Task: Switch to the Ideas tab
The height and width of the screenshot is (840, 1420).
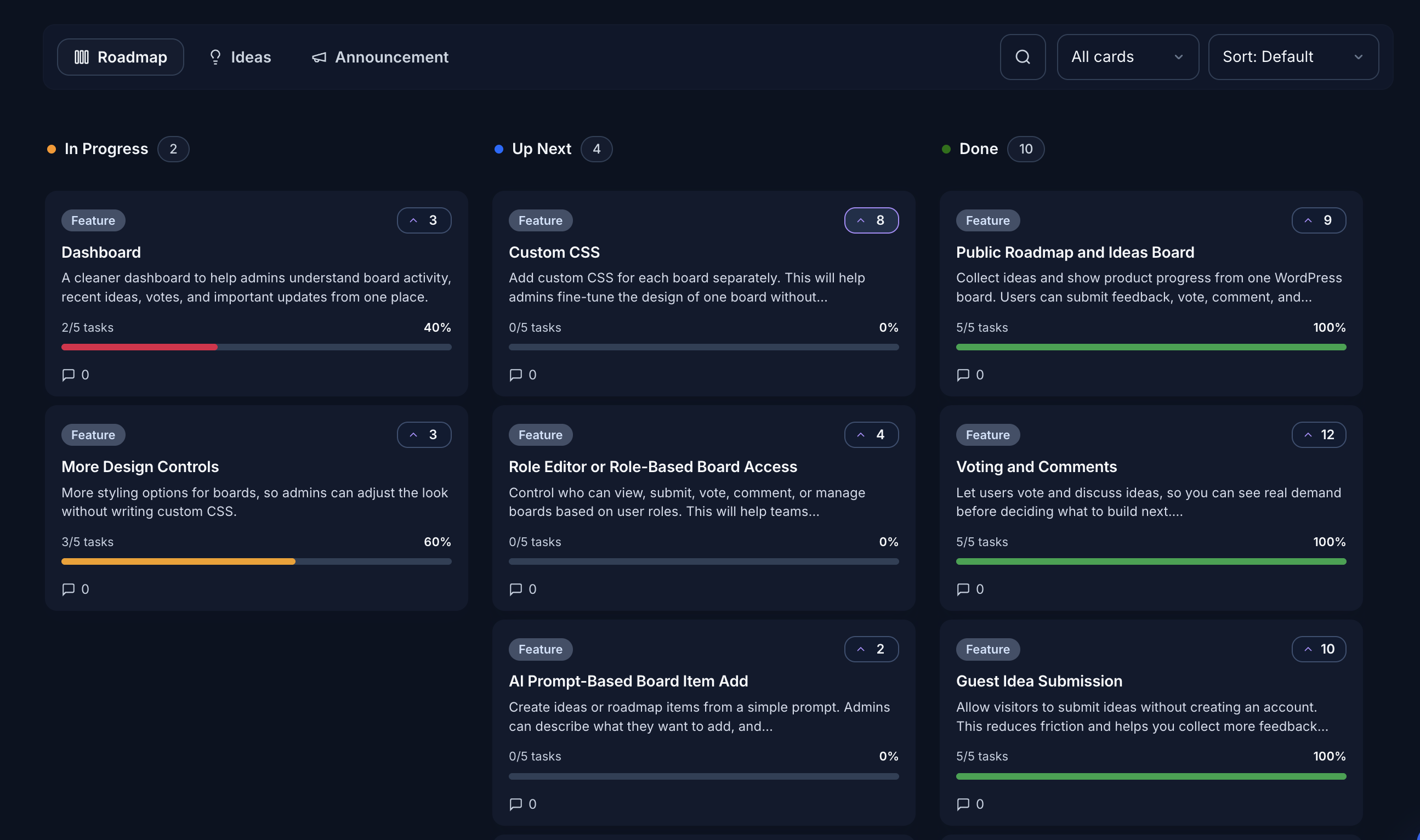Action: point(240,56)
